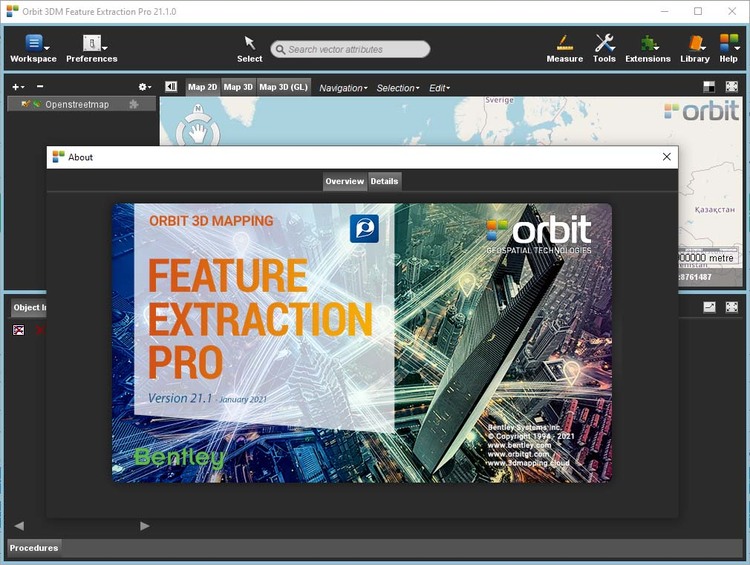Activate the Select arrow tool
The height and width of the screenshot is (565, 750).
[250, 47]
